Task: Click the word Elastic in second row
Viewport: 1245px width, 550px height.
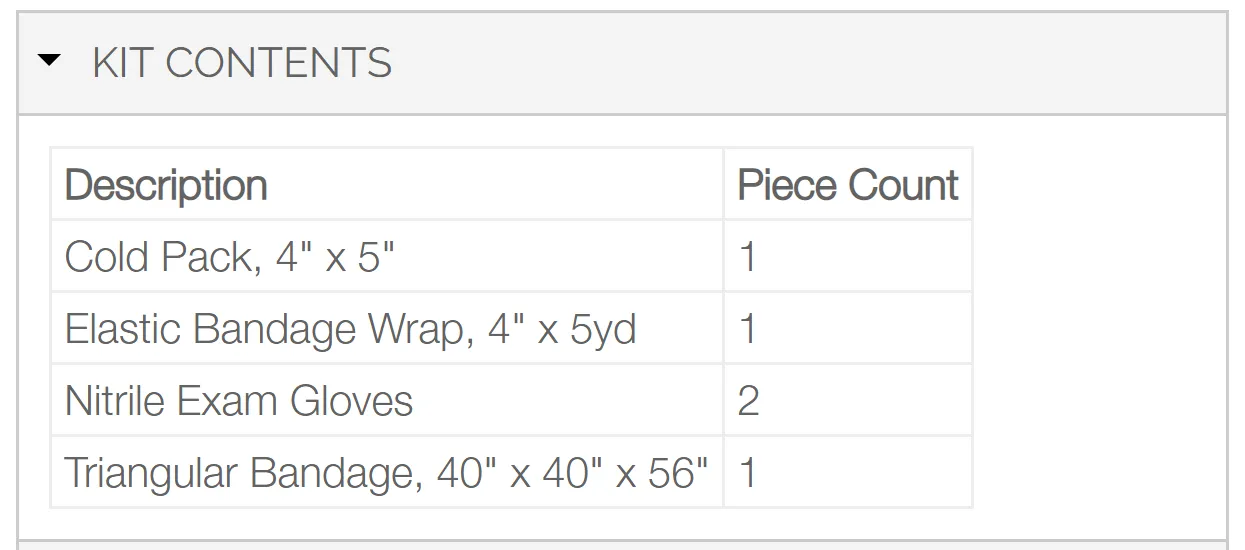Action: coord(124,329)
